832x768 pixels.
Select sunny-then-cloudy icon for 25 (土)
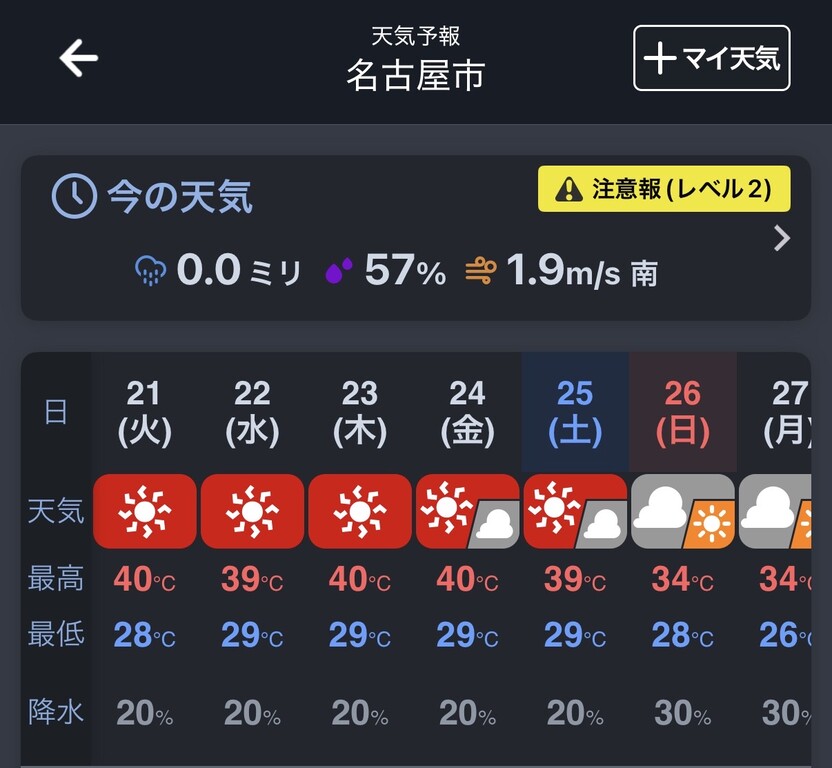pyautogui.click(x=575, y=511)
